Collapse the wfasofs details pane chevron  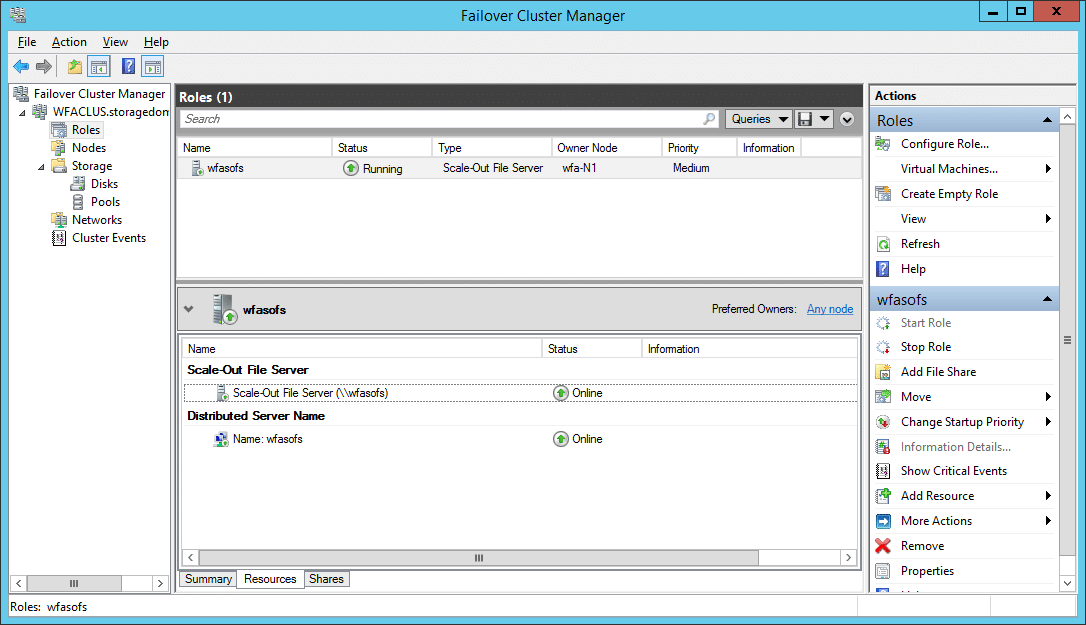tap(188, 309)
